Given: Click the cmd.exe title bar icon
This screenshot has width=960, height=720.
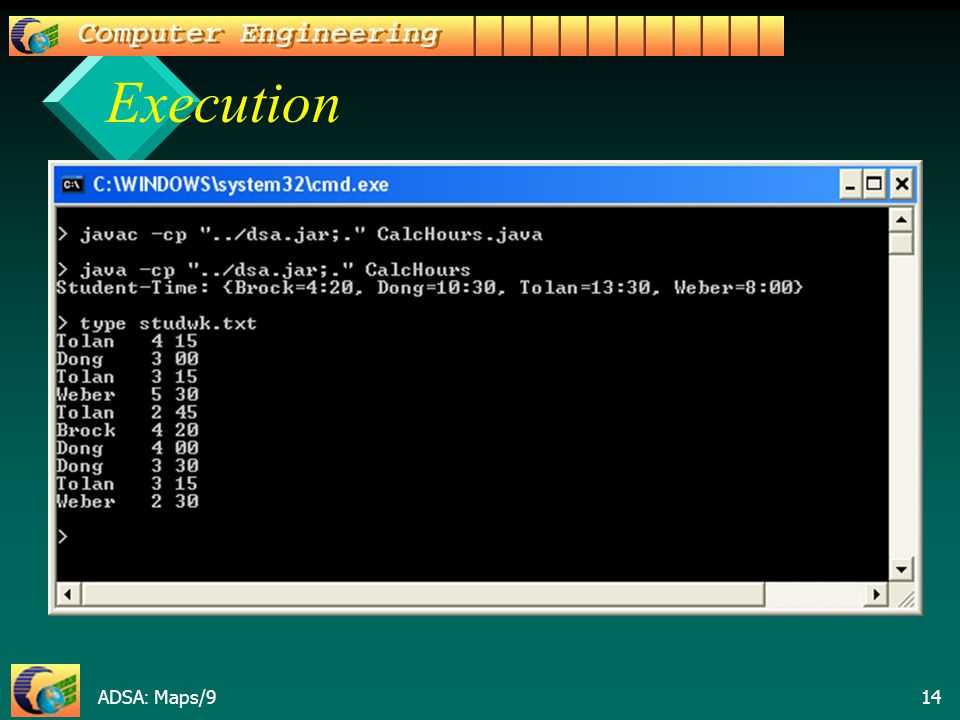Looking at the screenshot, I should click(72, 184).
